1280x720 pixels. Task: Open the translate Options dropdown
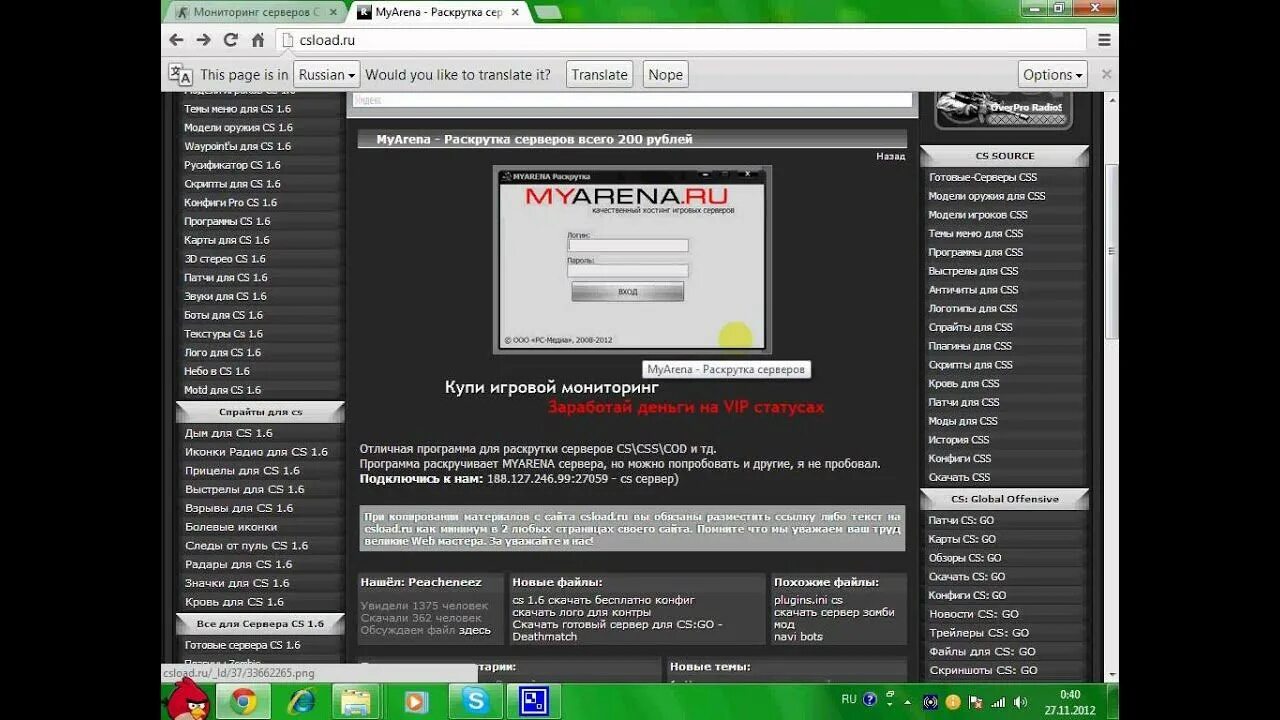(x=1053, y=74)
